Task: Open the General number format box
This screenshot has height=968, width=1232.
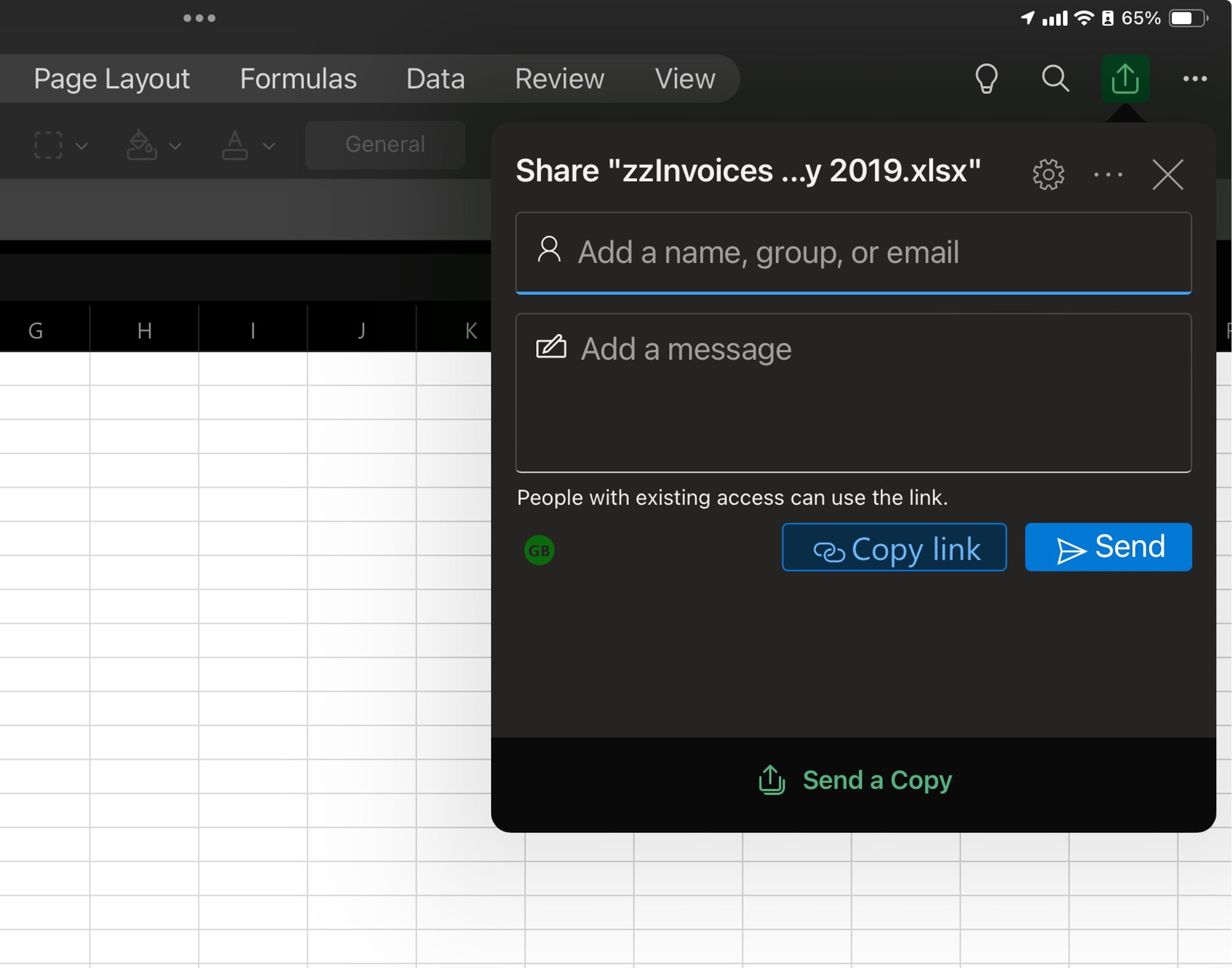Action: (x=385, y=145)
